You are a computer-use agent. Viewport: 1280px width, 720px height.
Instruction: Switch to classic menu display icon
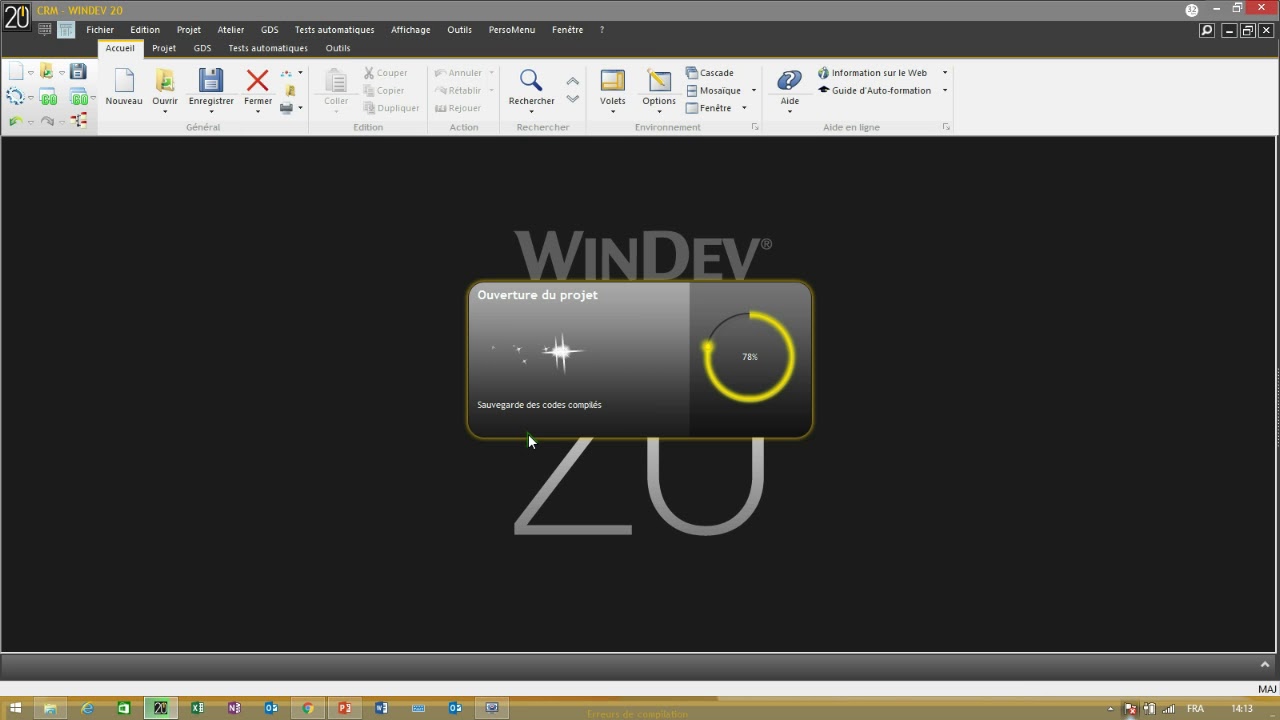[45, 30]
